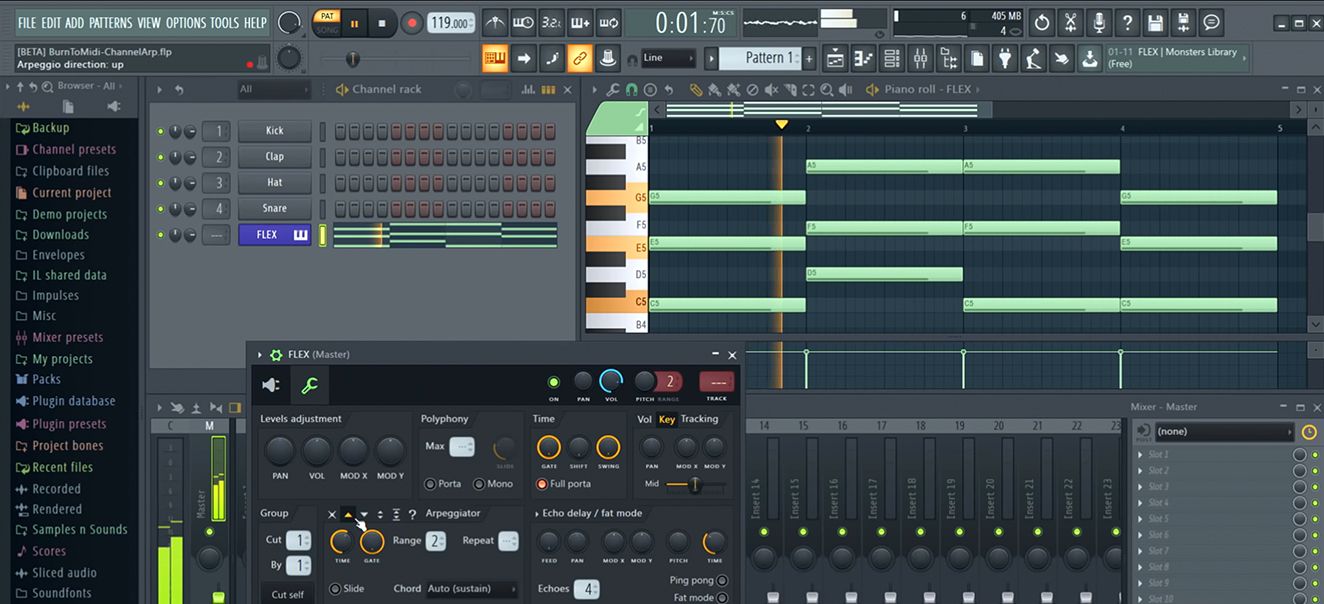Open the Chord Auto (sustain) dropdown in FLEX
This screenshot has width=1324, height=604.
tap(469, 589)
